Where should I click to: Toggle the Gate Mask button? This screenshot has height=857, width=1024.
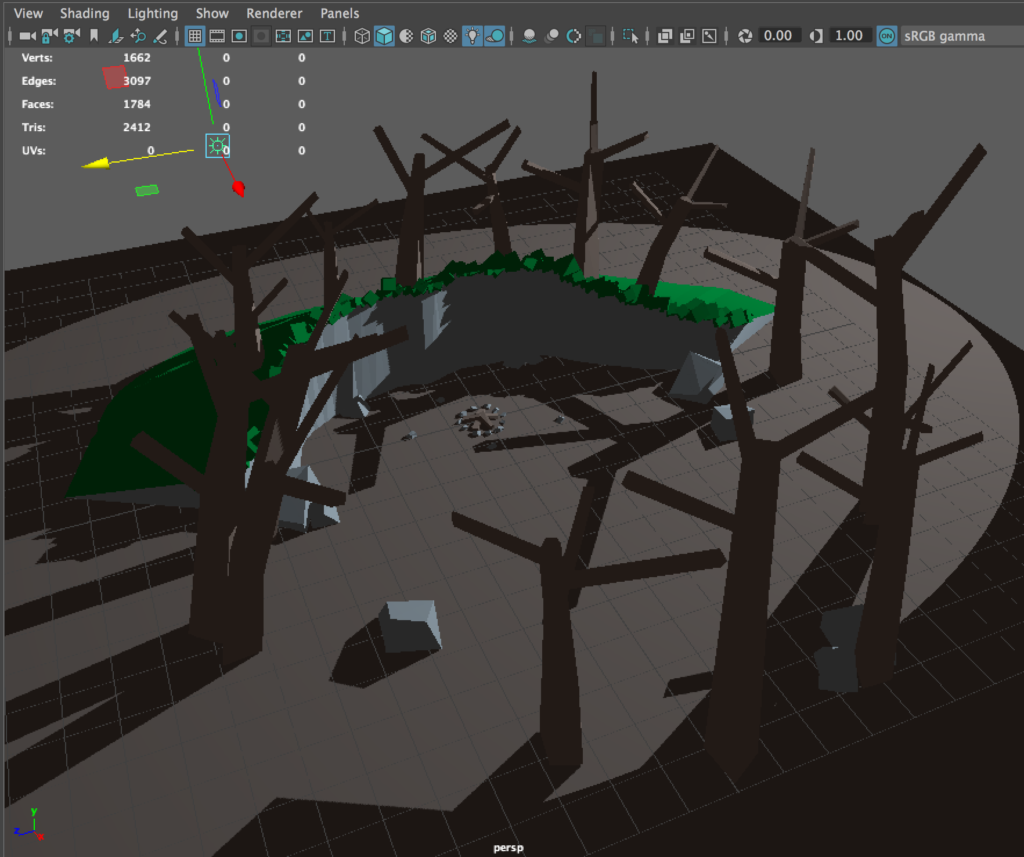coord(261,36)
